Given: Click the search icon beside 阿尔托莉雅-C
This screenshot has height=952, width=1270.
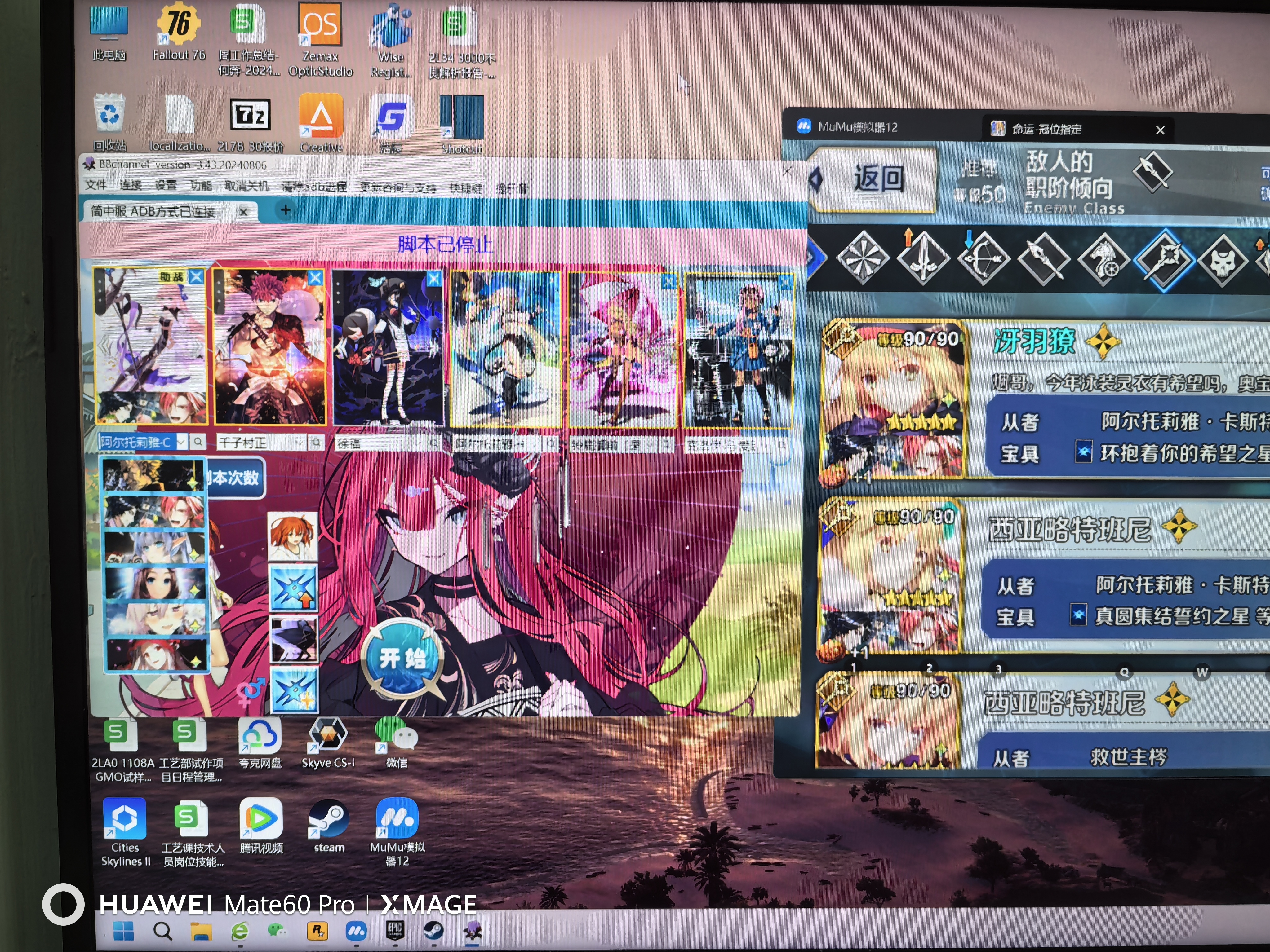Looking at the screenshot, I should point(198,441).
